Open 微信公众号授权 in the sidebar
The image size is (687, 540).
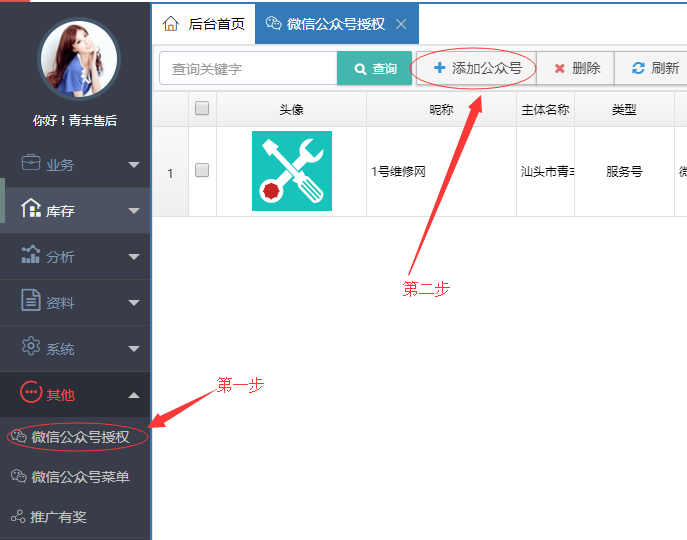pyautogui.click(x=75, y=437)
